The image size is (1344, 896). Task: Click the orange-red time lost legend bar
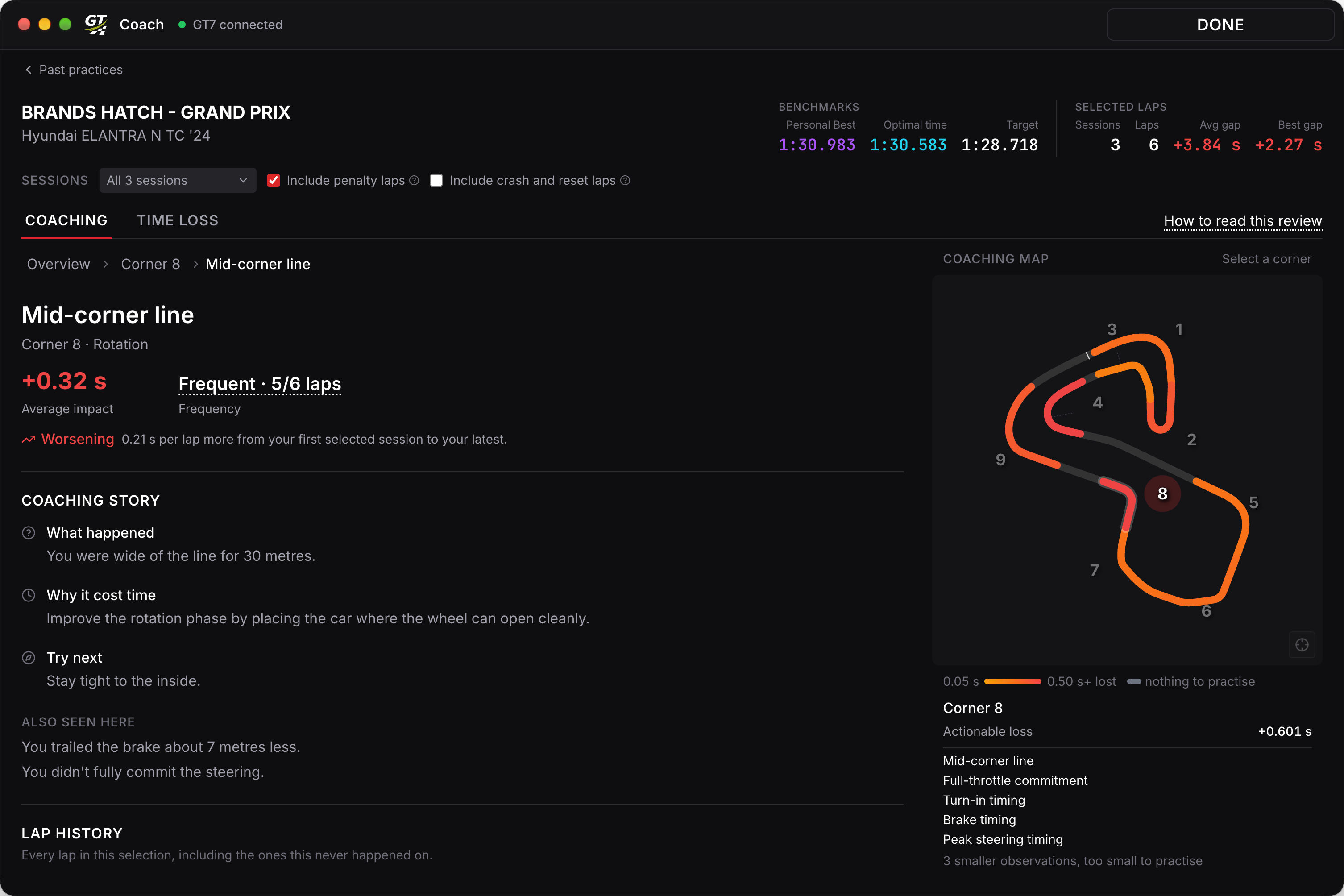click(1012, 681)
